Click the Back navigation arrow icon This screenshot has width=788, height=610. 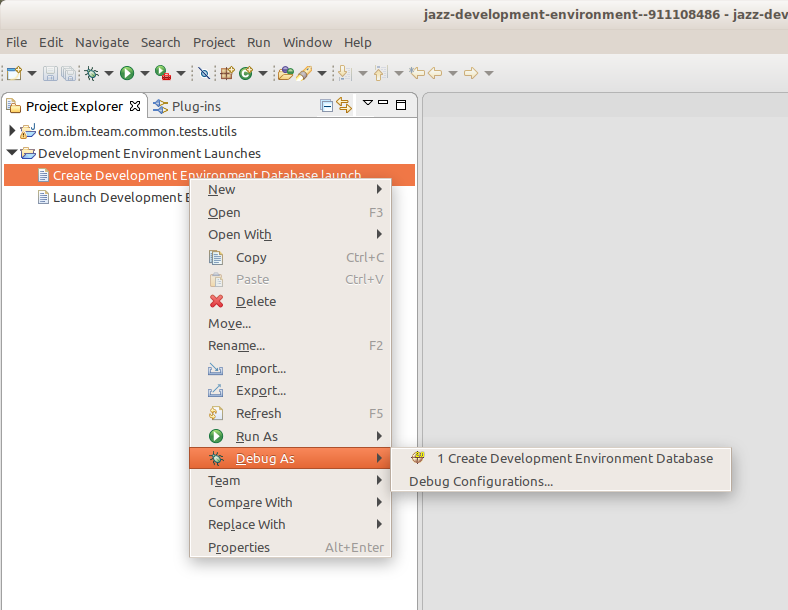coord(435,73)
